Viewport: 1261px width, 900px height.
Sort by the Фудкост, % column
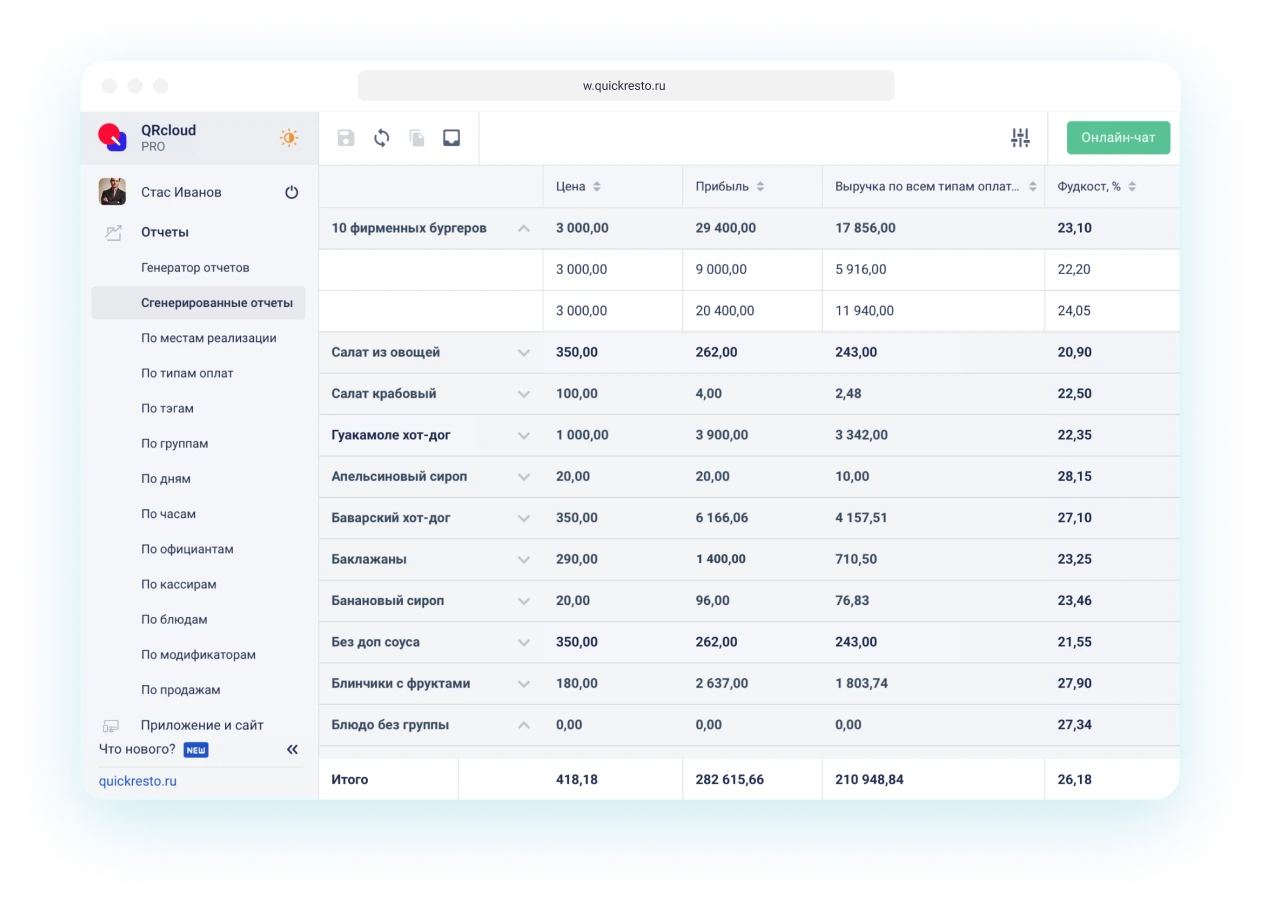coord(1132,187)
